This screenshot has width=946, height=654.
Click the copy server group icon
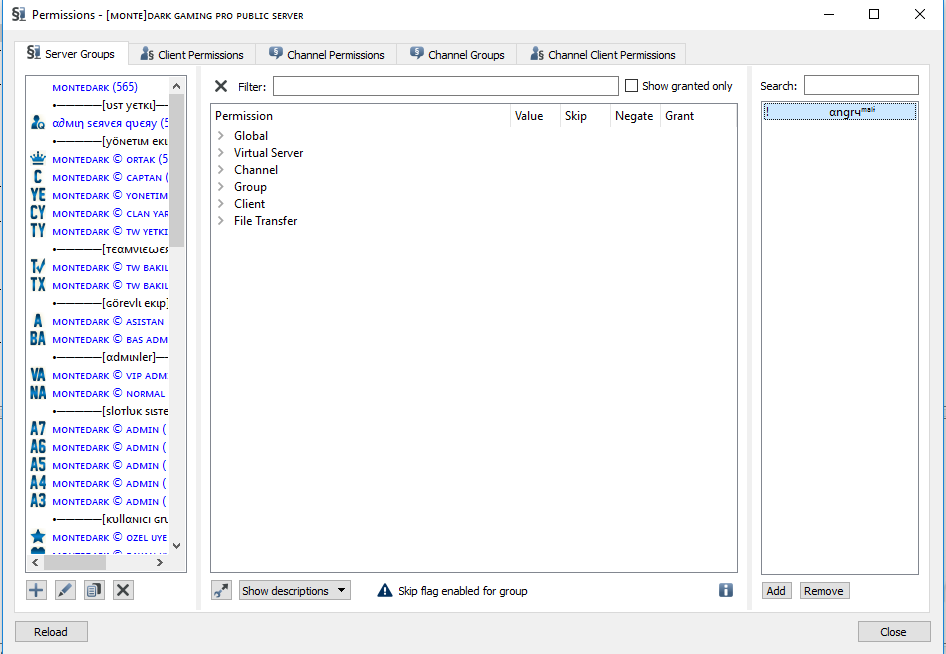[x=94, y=590]
